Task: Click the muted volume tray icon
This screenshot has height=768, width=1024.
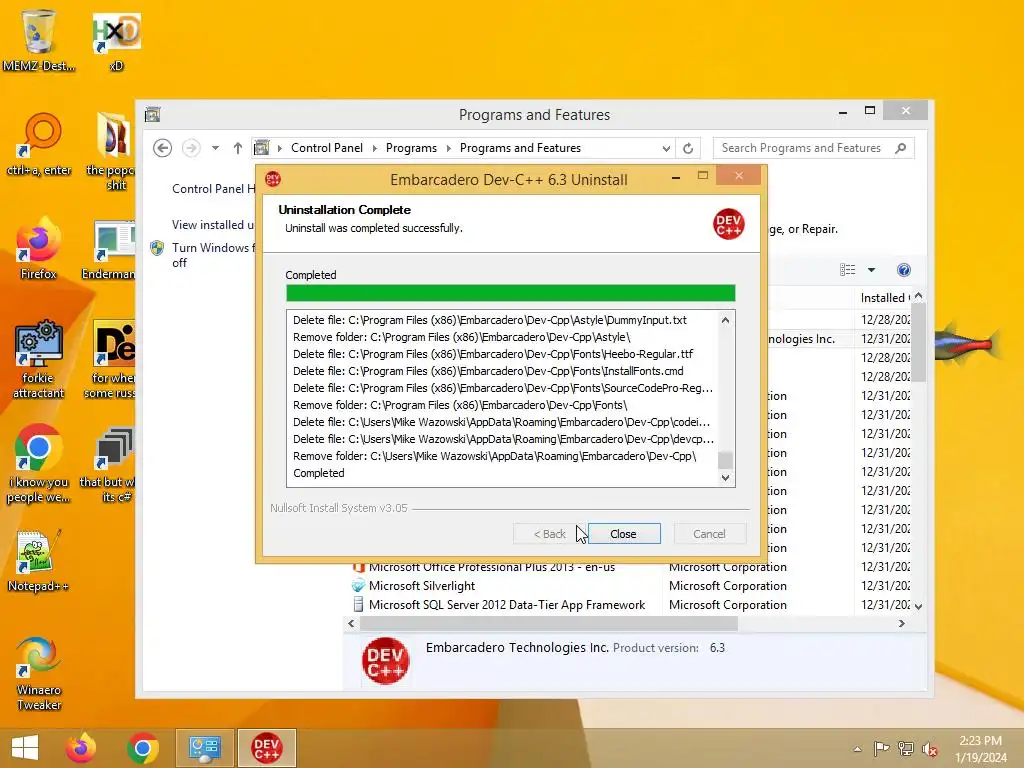Action: (929, 749)
